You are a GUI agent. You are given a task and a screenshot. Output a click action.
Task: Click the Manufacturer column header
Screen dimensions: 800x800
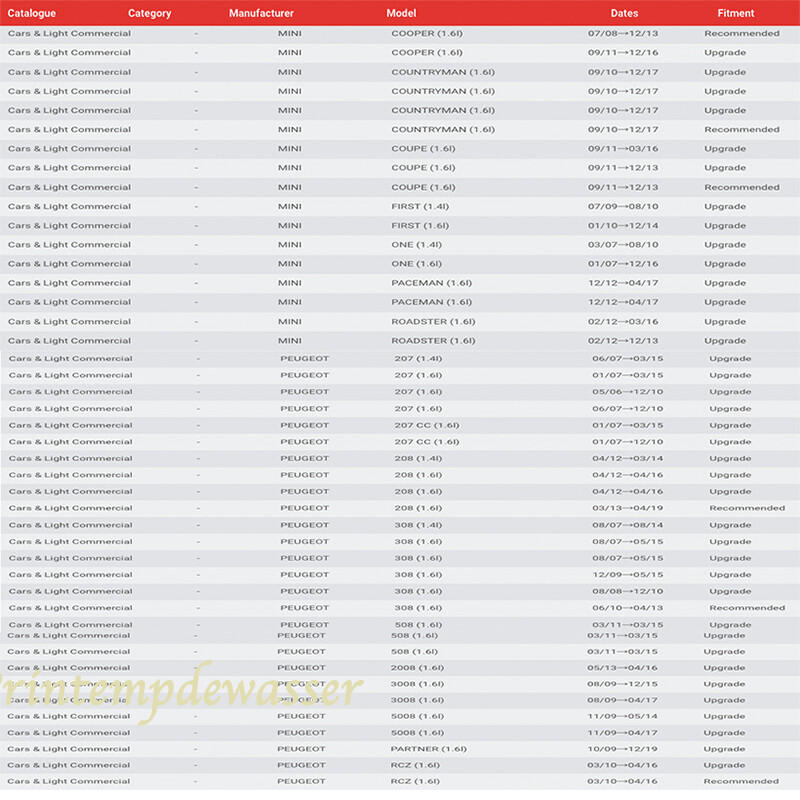coord(261,13)
